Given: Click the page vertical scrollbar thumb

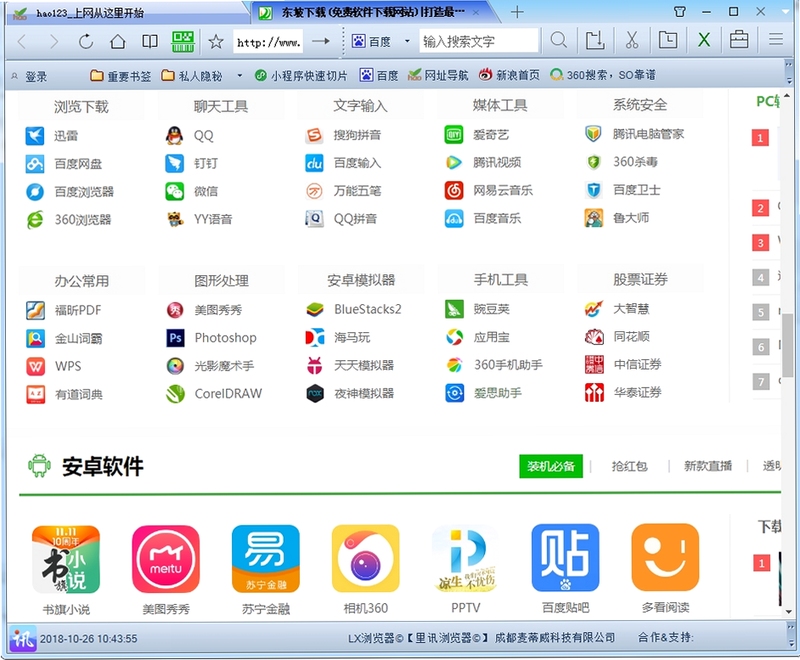Looking at the screenshot, I should point(788,345).
